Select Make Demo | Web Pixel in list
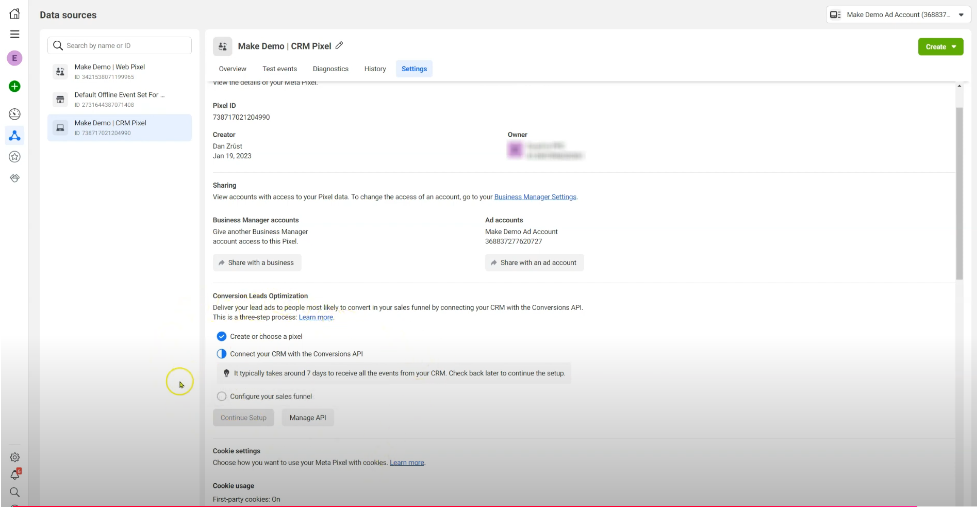The image size is (977, 507). pos(120,72)
